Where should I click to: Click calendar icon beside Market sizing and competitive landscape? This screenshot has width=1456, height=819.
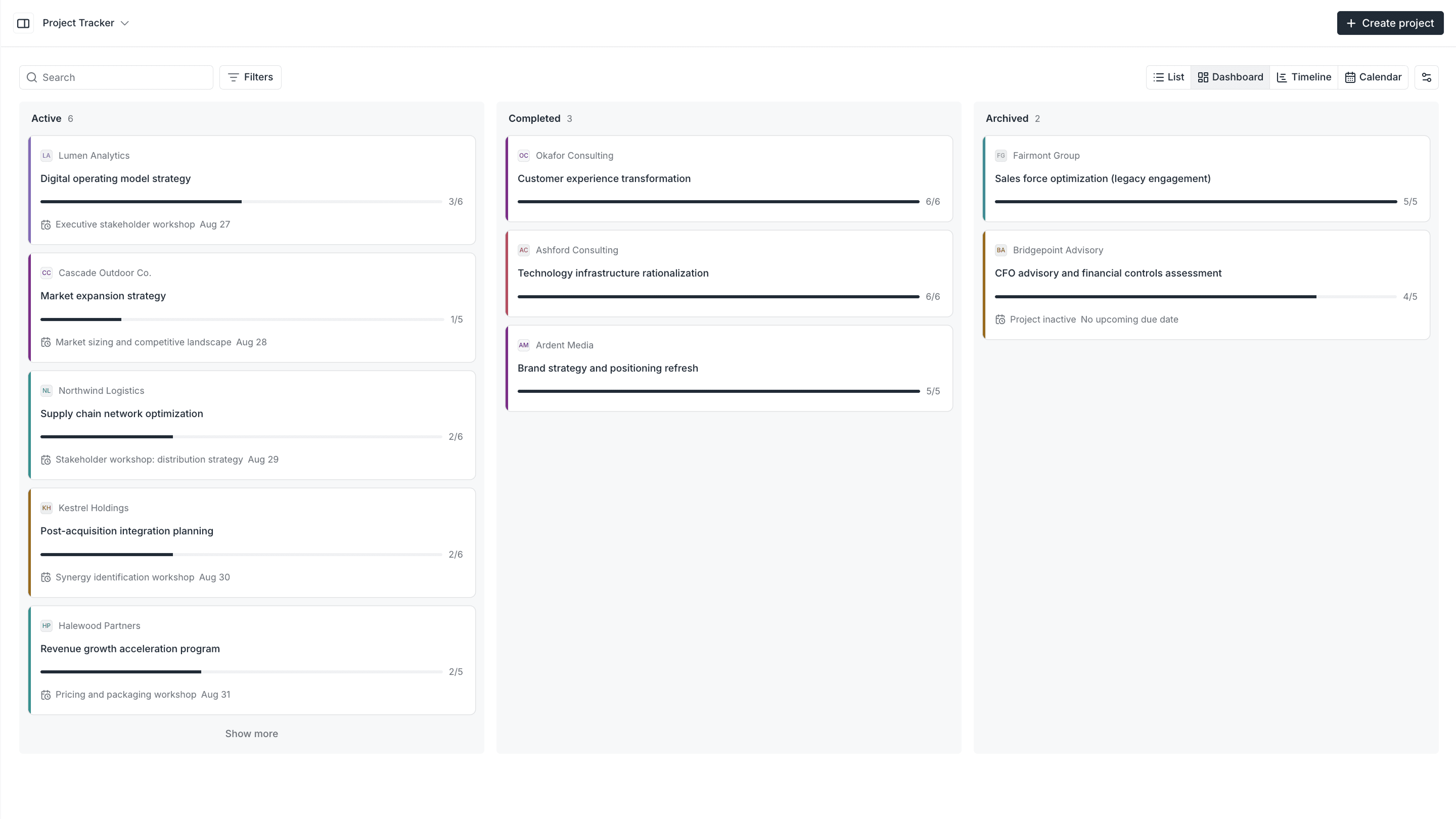(46, 343)
